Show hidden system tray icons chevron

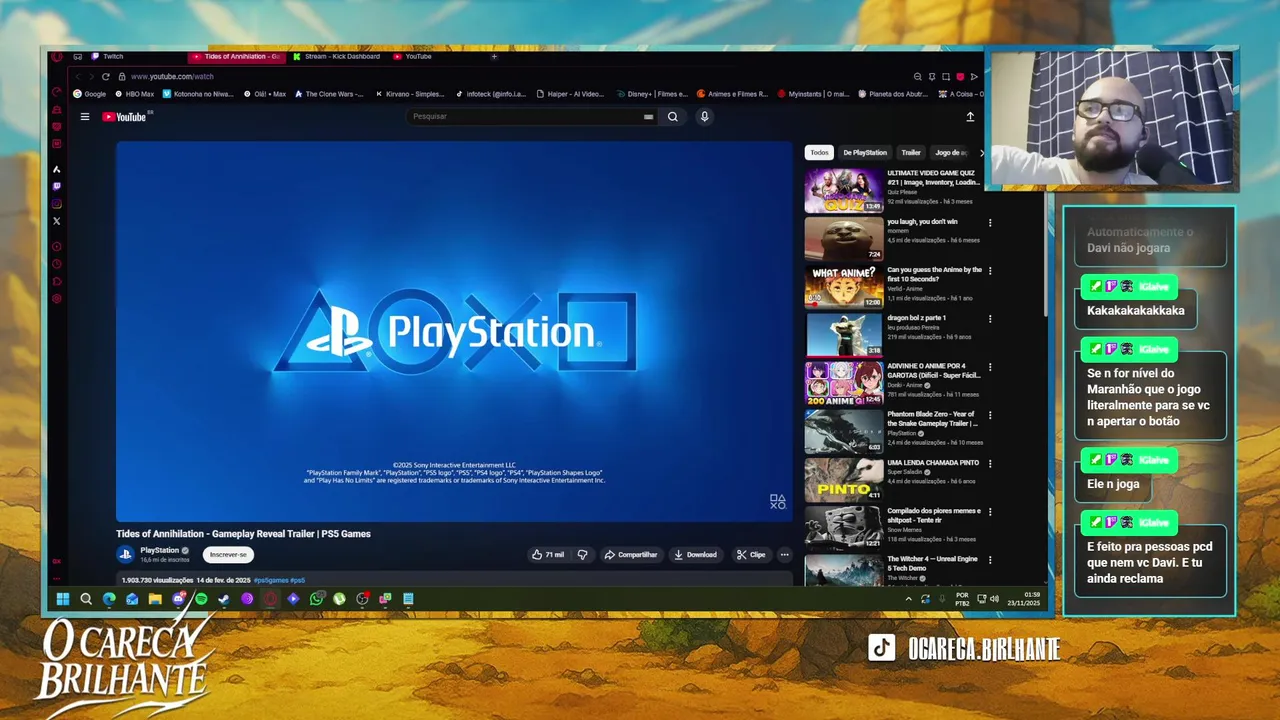pos(908,599)
